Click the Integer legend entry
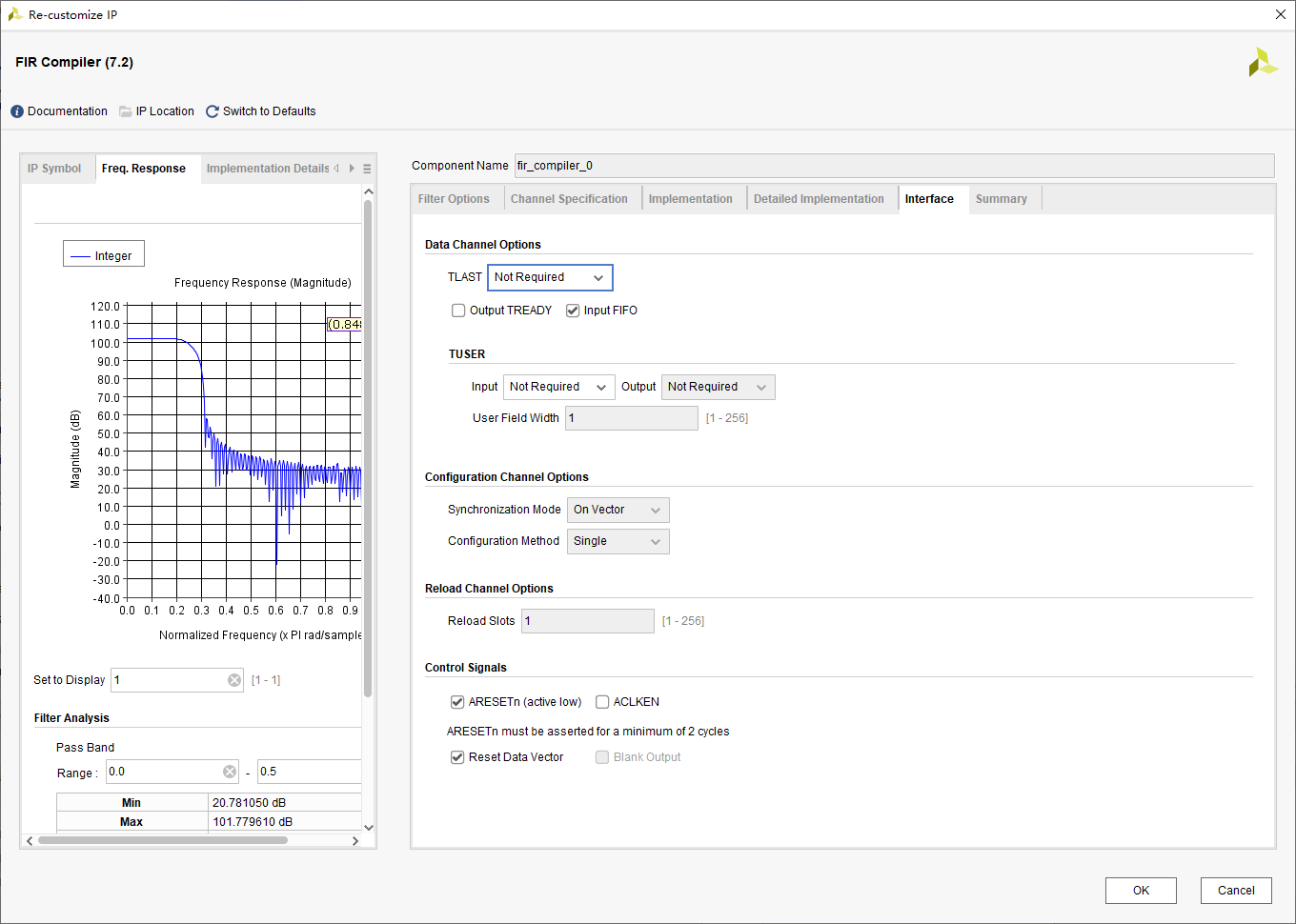The width and height of the screenshot is (1296, 924). [x=104, y=254]
